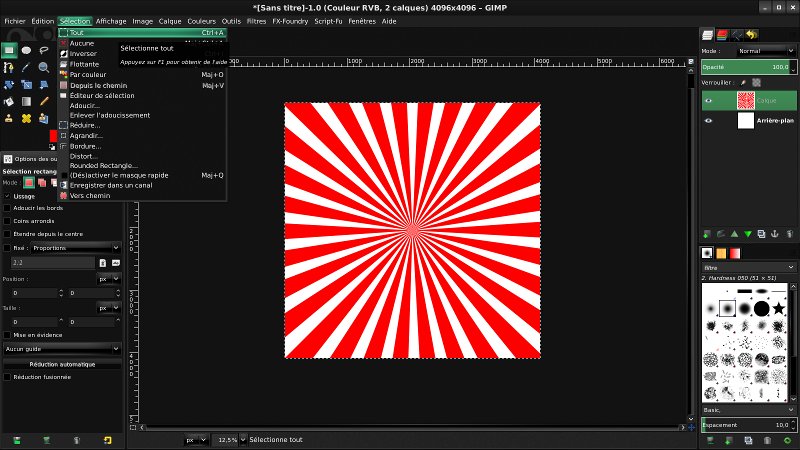Screen dimensions: 800x450
Task: Choose Vers chemin menu entry
Action: 142,195
